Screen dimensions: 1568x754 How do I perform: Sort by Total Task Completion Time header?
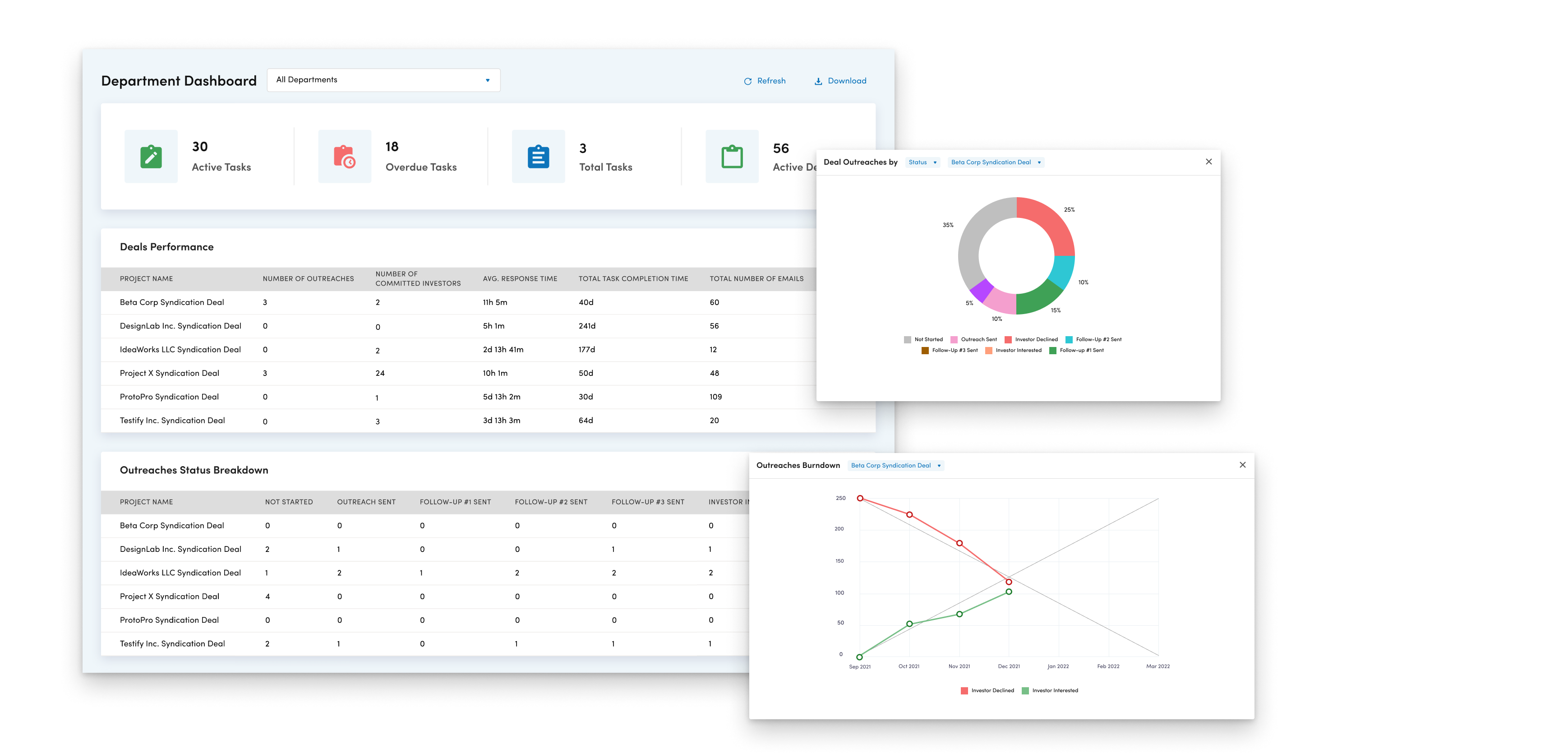coord(633,279)
